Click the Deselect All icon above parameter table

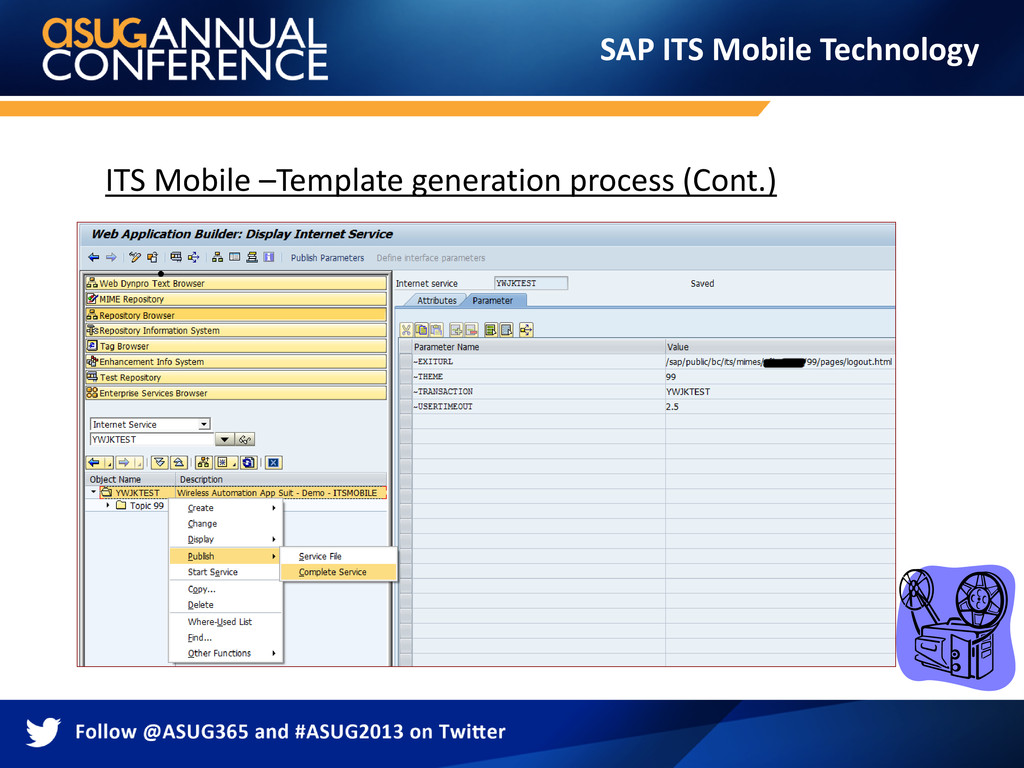pyautogui.click(x=506, y=330)
